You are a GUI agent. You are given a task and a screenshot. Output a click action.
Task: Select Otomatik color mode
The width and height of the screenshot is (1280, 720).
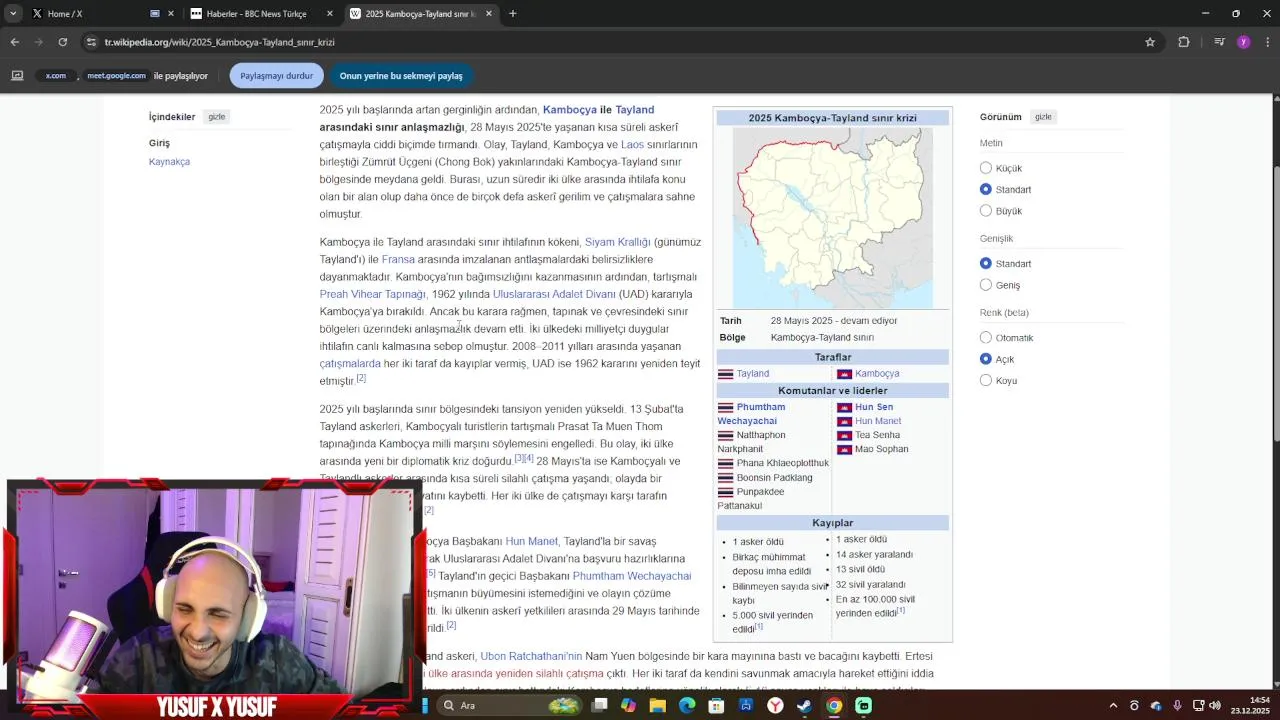986,338
